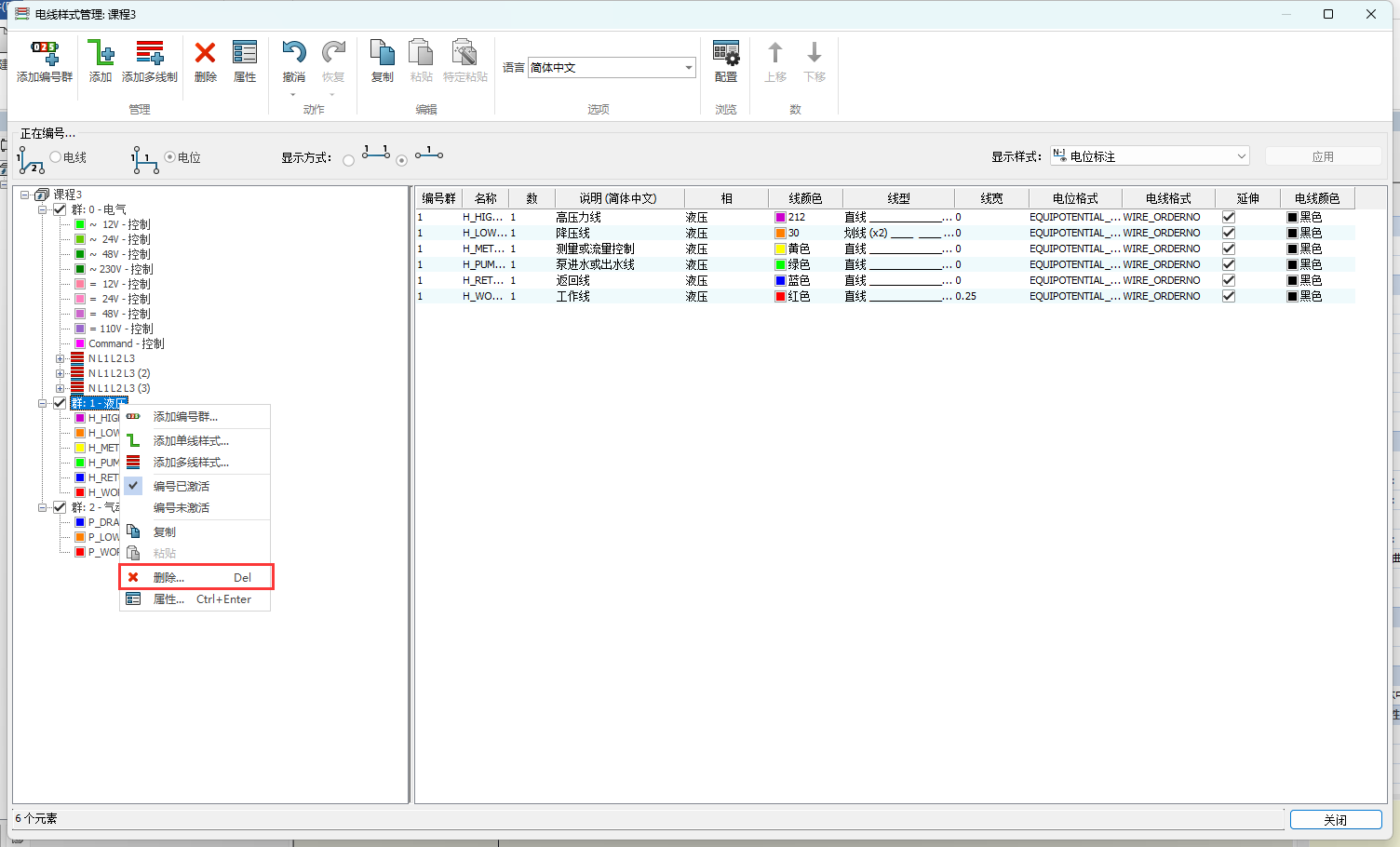1400x847 pixels.
Task: Click the Undo (撤消) arrow icon
Action: [x=293, y=54]
